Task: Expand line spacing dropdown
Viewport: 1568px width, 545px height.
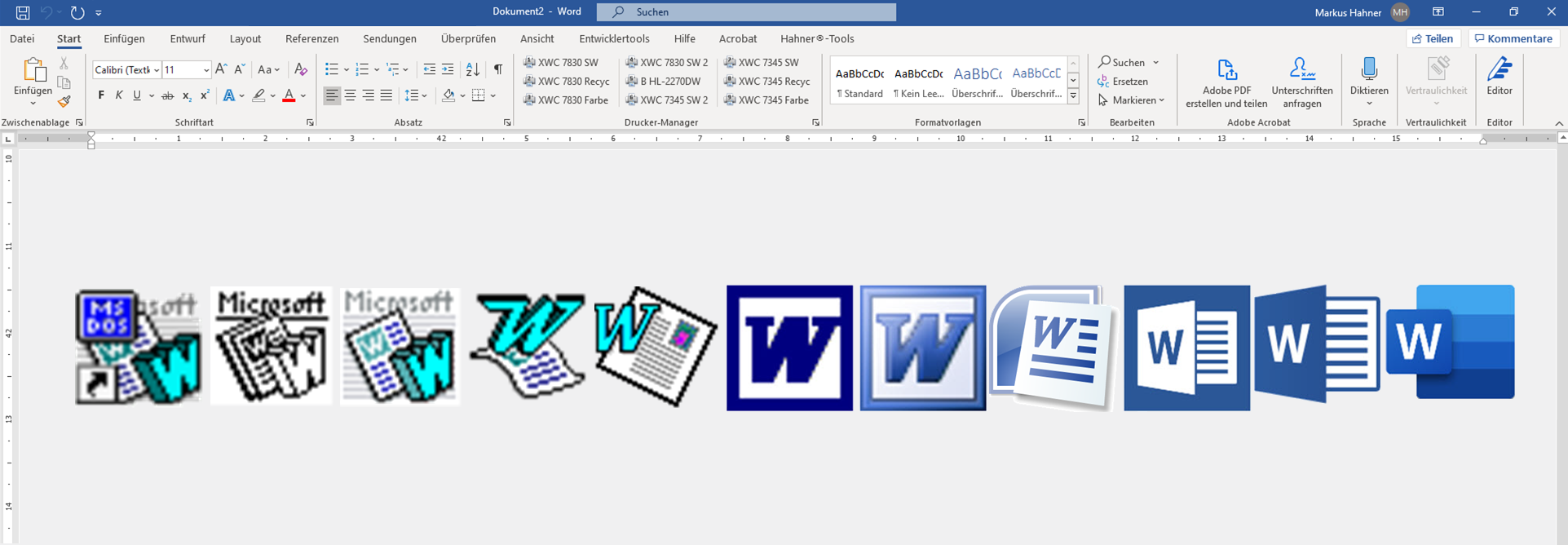Action: 425,96
